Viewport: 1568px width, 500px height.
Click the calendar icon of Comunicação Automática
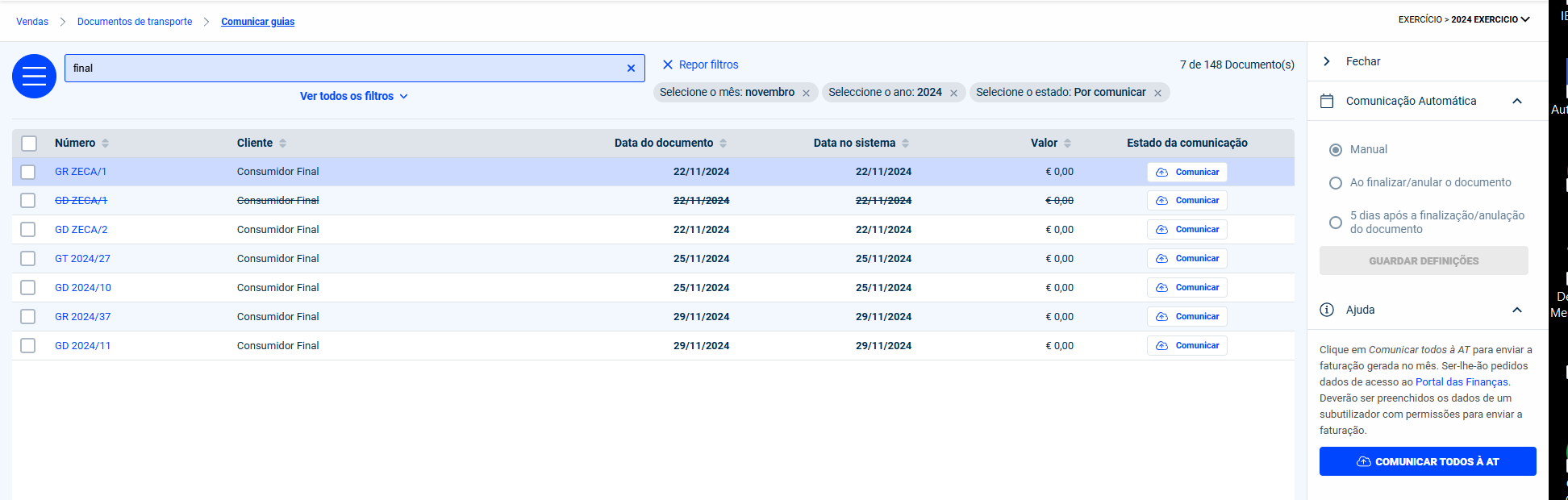[x=1327, y=101]
